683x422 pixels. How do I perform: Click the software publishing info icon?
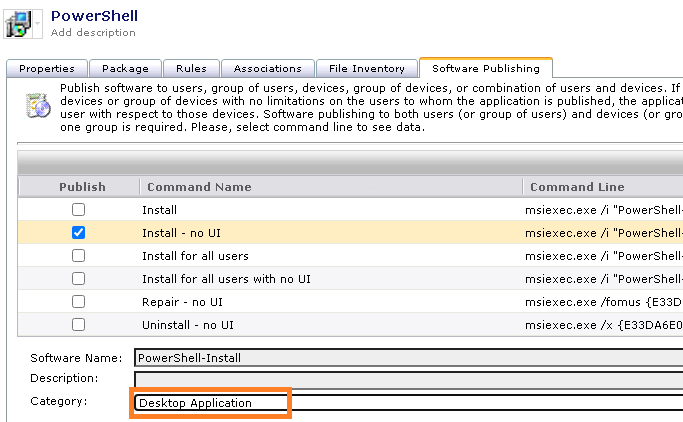point(37,107)
